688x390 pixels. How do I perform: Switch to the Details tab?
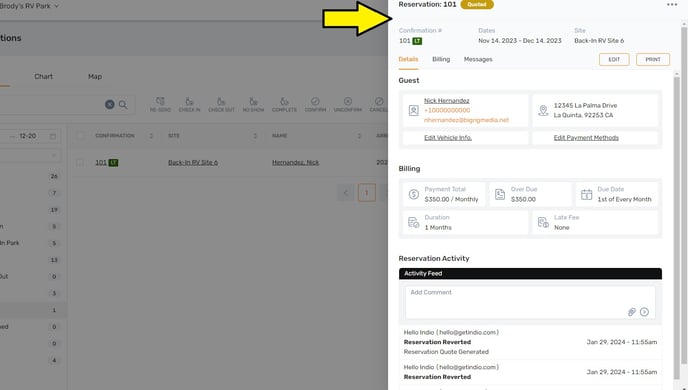[x=408, y=59]
